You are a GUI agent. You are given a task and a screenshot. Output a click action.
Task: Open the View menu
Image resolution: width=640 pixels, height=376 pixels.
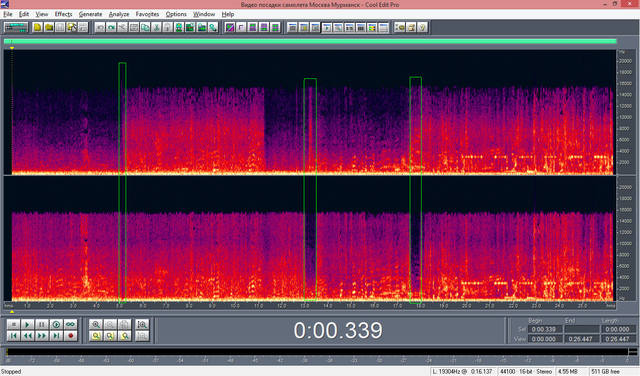pos(42,14)
